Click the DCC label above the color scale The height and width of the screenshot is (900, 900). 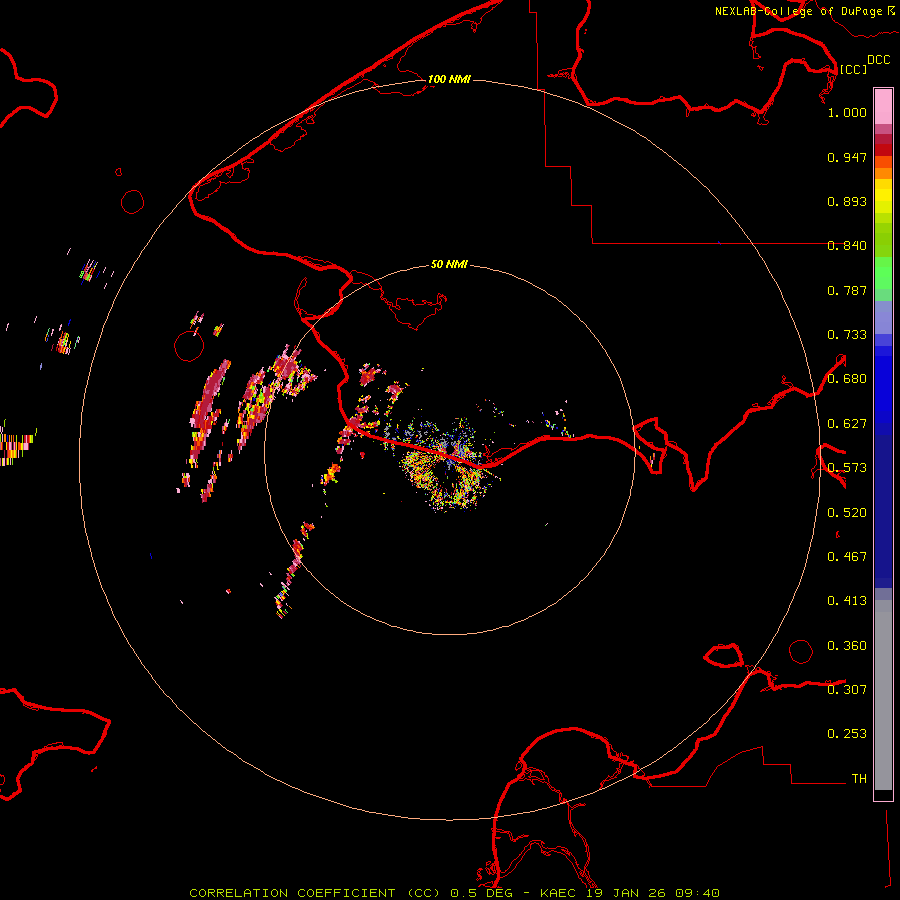[878, 60]
